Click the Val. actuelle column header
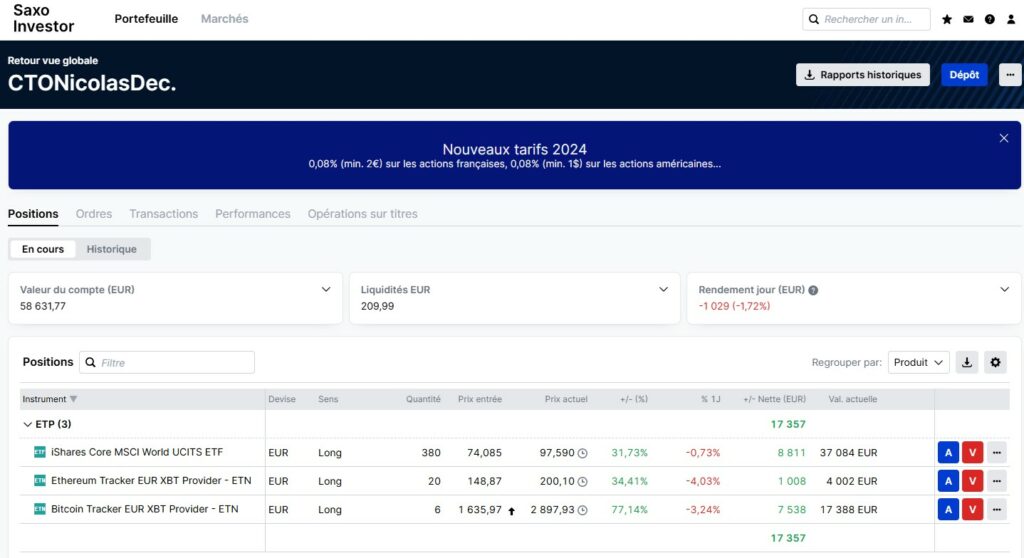This screenshot has width=1024, height=558. (x=853, y=399)
